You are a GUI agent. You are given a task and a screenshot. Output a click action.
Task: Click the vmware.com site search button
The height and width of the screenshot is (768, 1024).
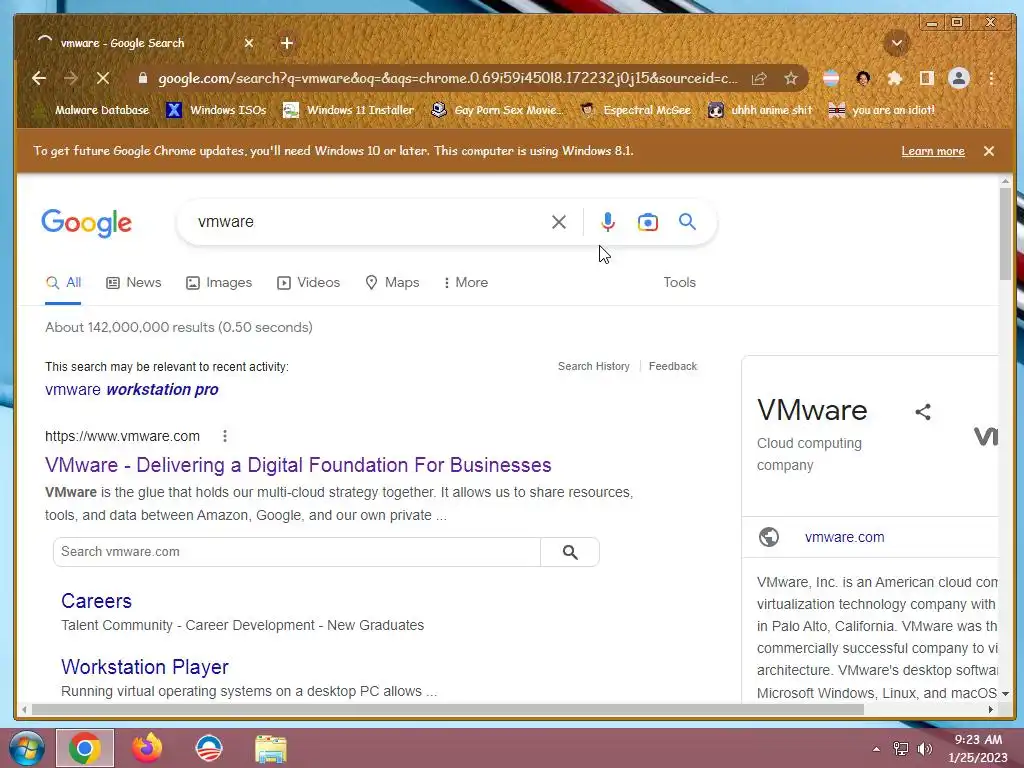click(570, 552)
